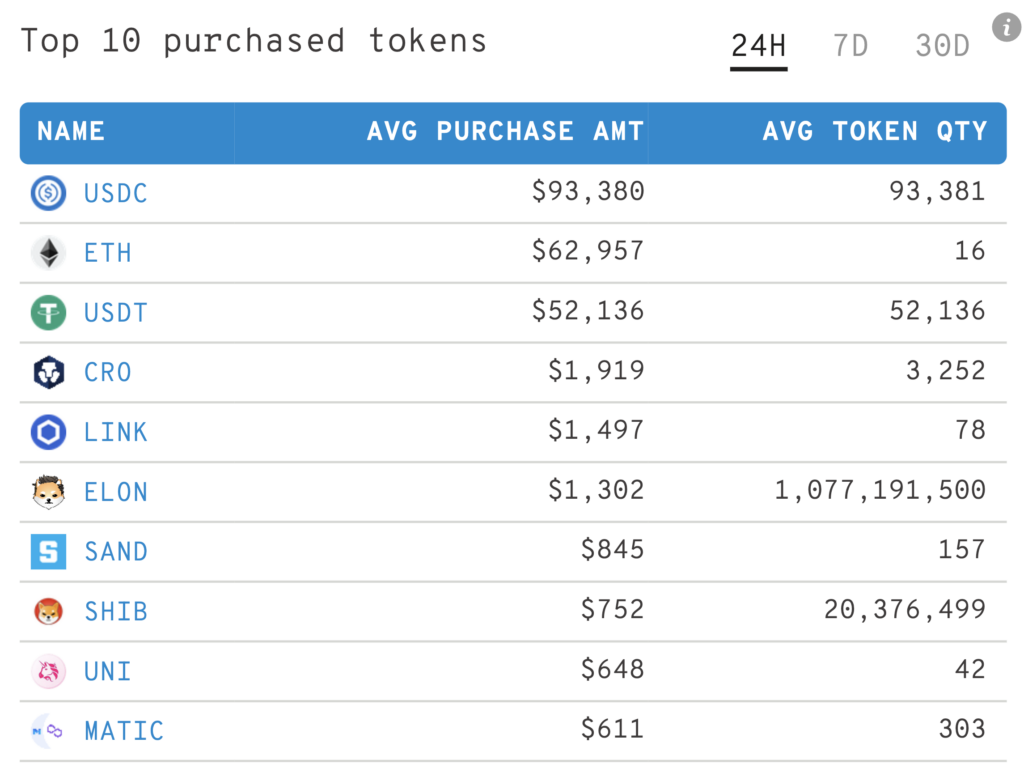Click the Ethereum diamond icon
This screenshot has height=768, width=1024.
click(48, 253)
